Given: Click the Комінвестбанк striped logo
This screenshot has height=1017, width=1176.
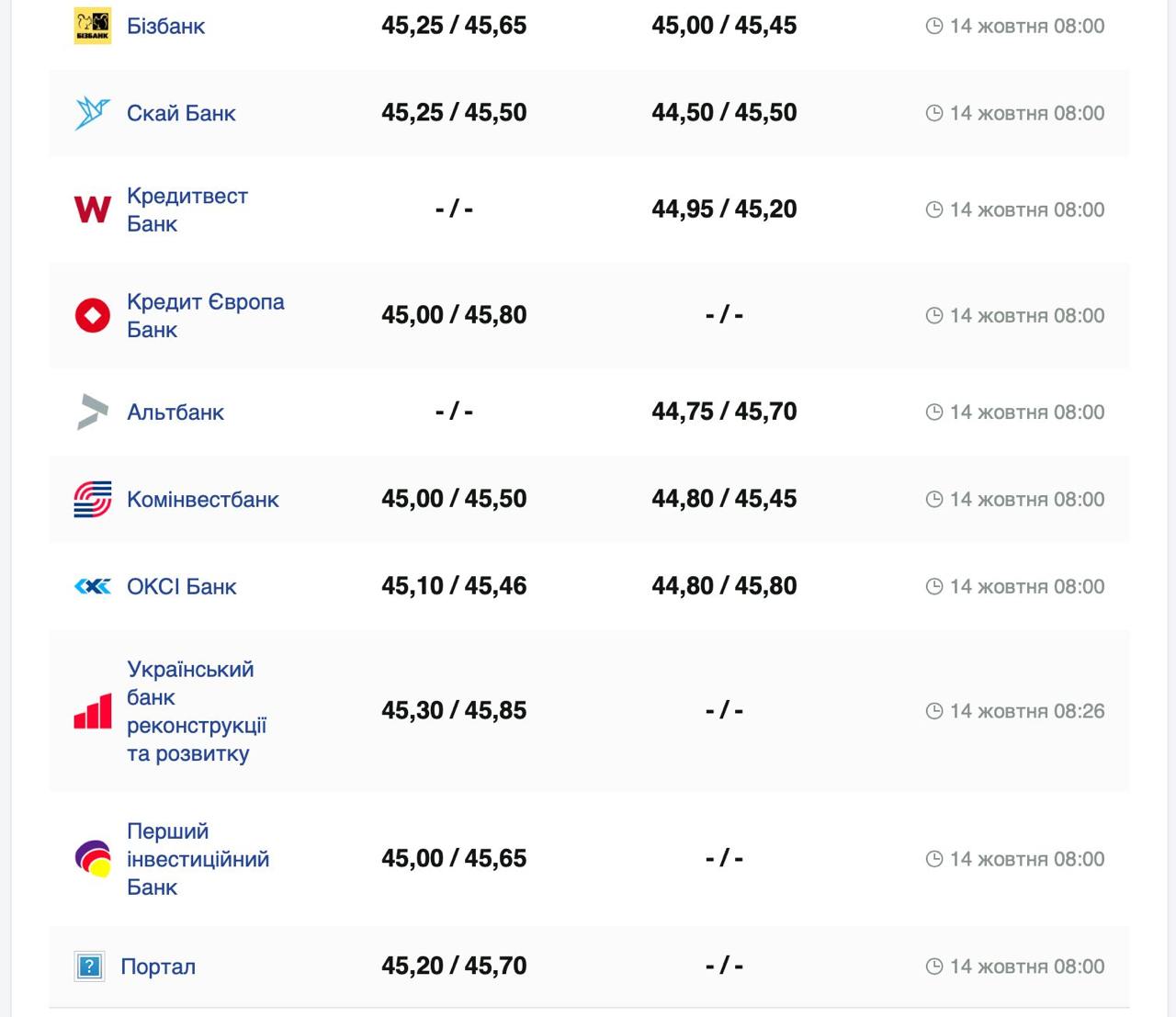Looking at the screenshot, I should 92,499.
